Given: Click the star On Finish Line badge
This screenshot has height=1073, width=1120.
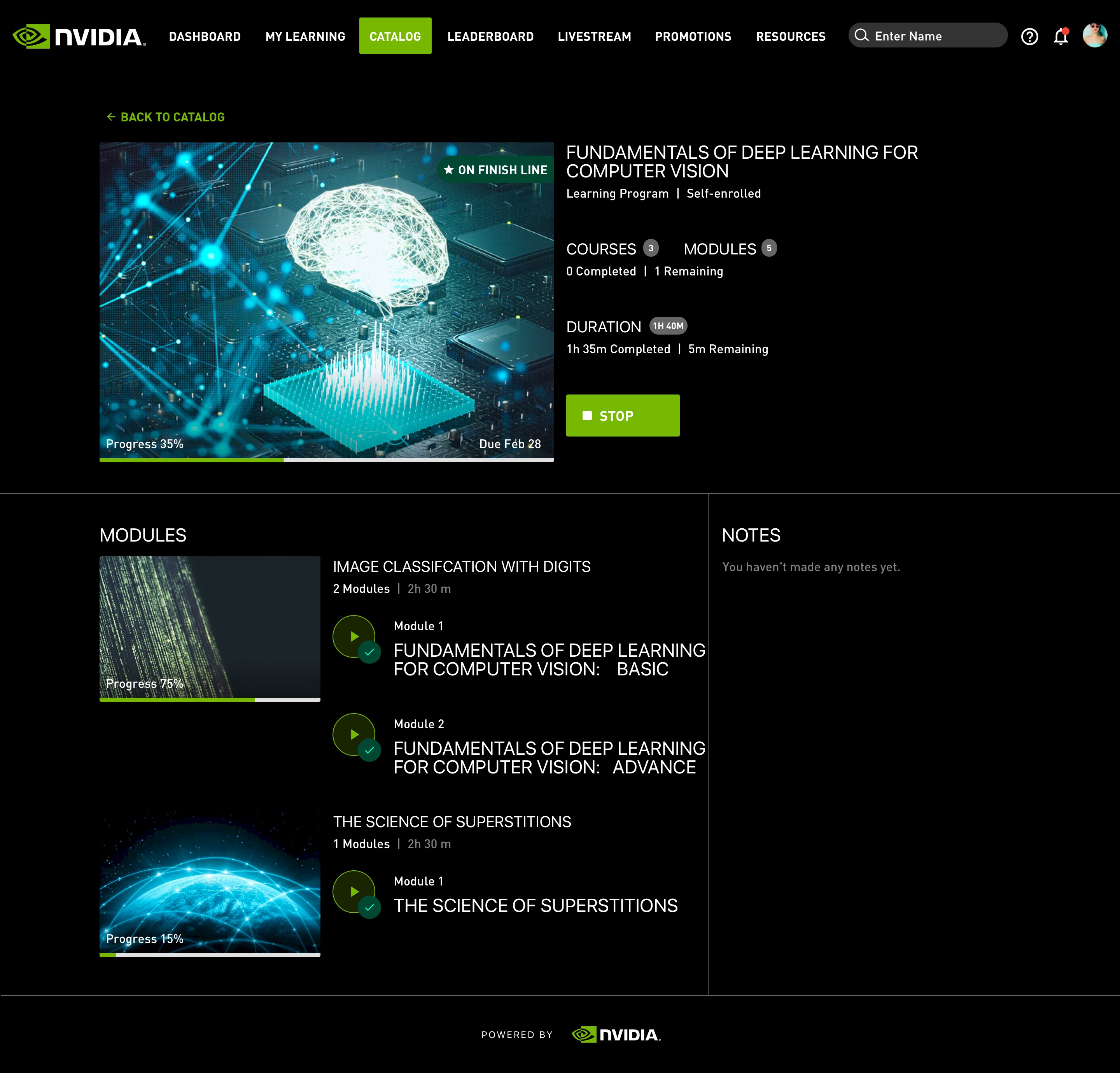Looking at the screenshot, I should click(495, 170).
